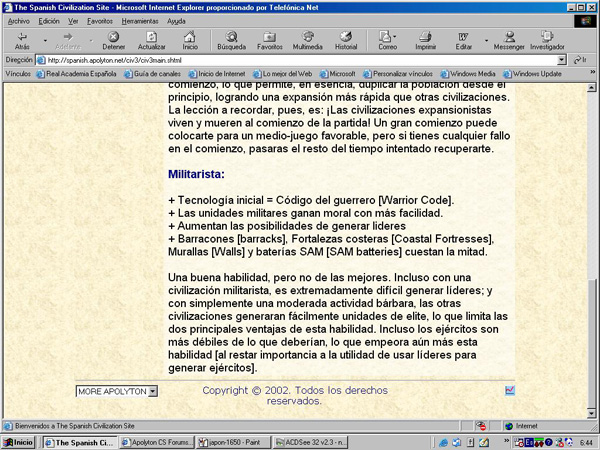The image size is (600, 450).
Task: Open the Archivo menu
Action: 18,20
